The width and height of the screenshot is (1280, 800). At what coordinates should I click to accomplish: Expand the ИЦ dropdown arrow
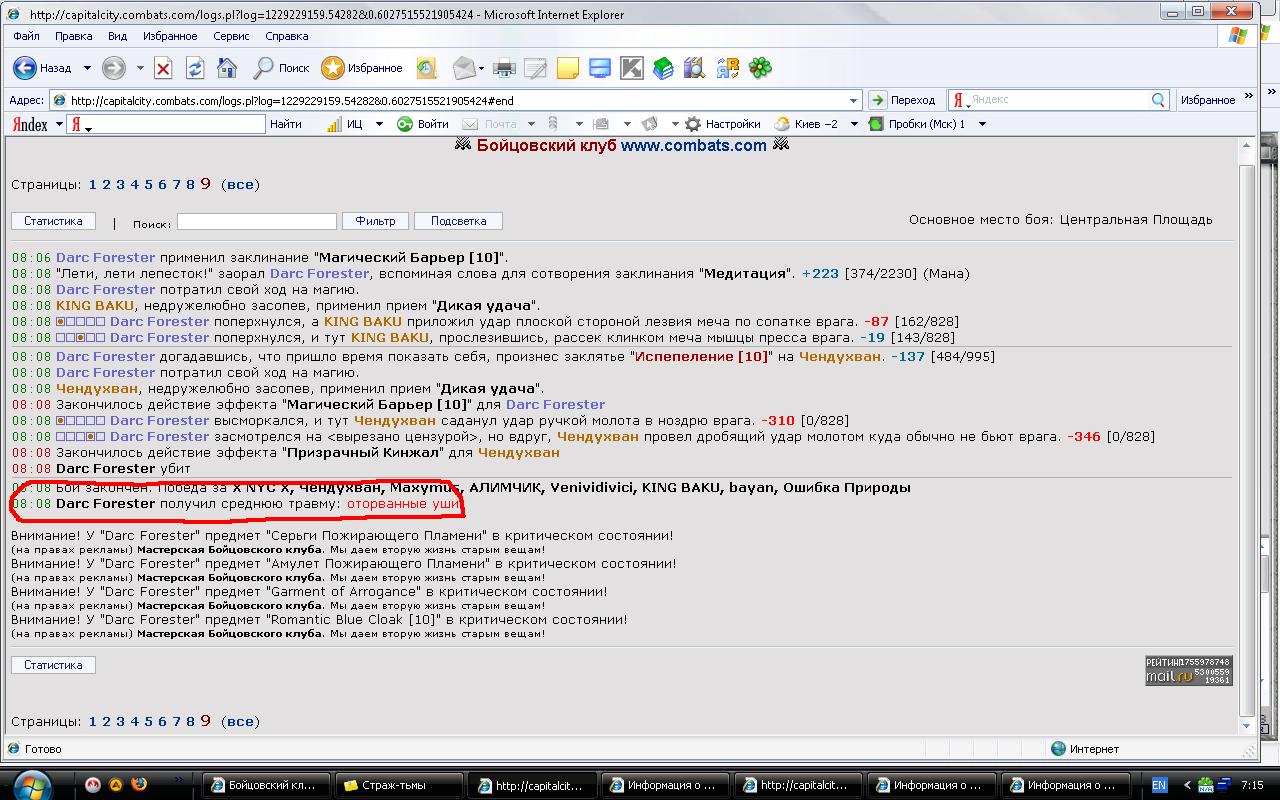(379, 124)
